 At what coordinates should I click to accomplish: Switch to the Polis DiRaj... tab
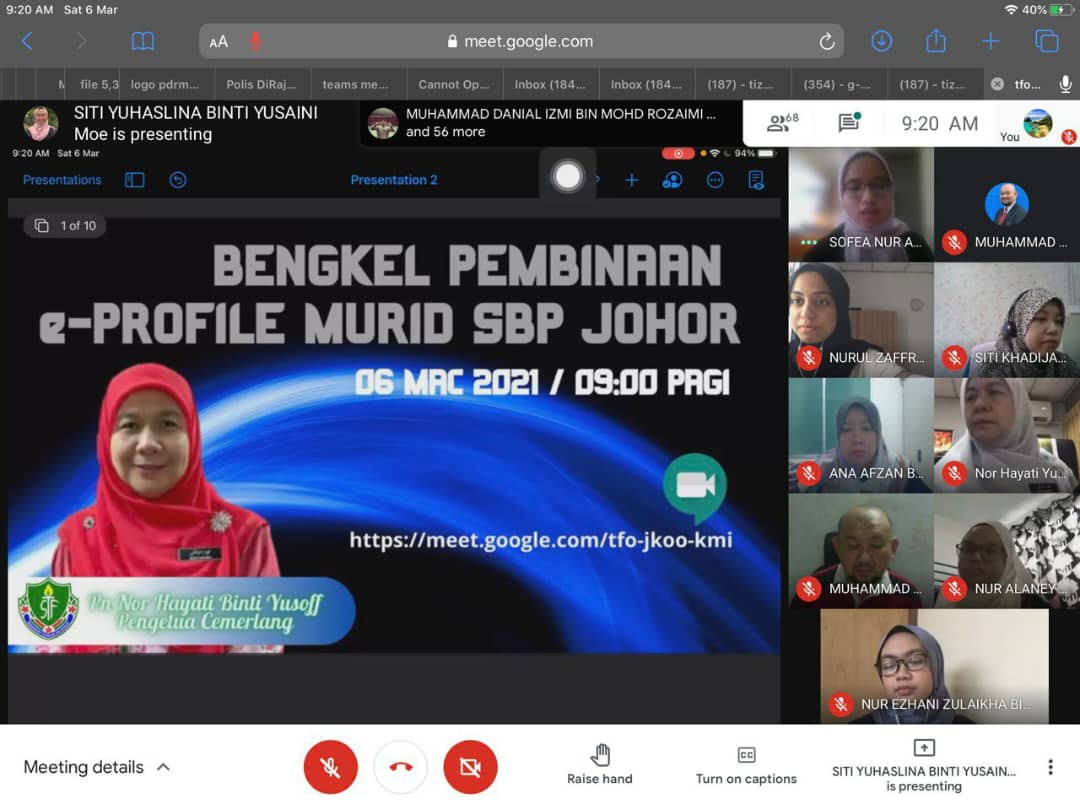click(x=263, y=85)
